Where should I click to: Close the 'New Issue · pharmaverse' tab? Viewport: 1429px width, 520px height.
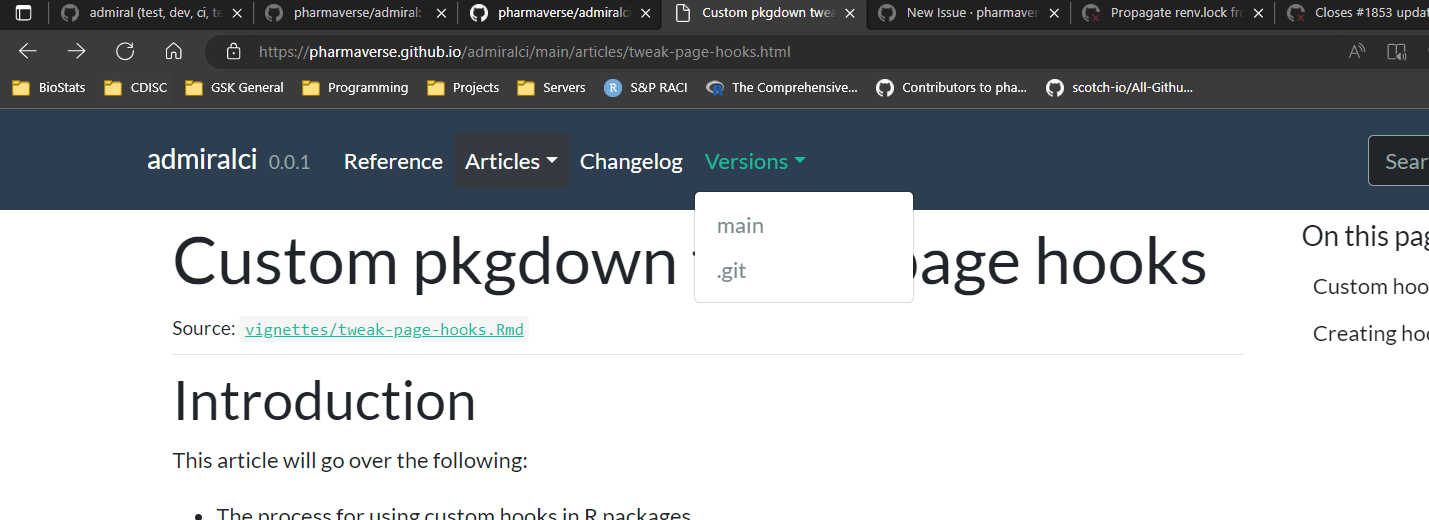[1053, 13]
